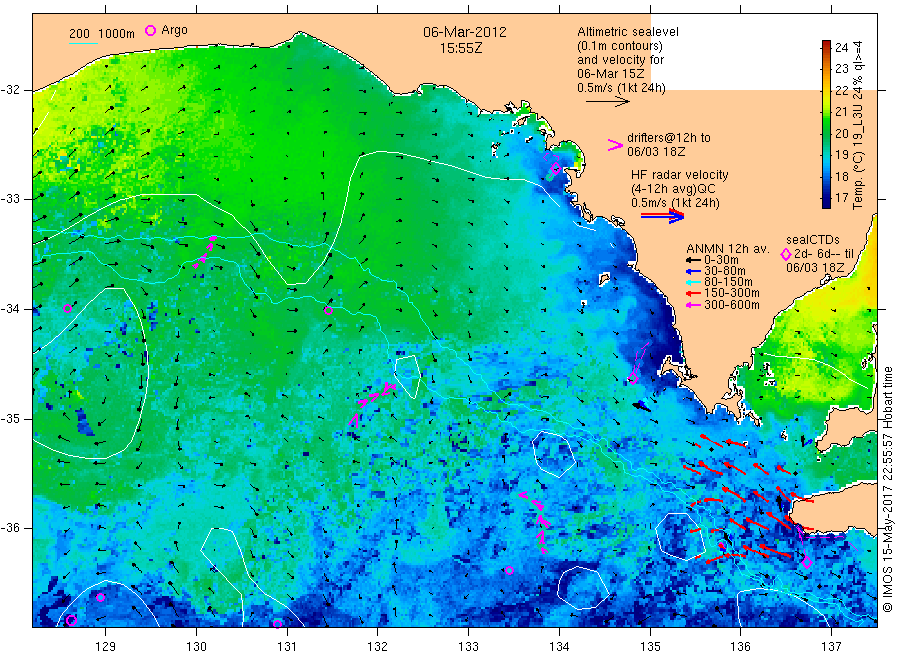Click the sealCTDs magenta diamond legend symbol
The width and height of the screenshot is (900, 660).
point(786,254)
